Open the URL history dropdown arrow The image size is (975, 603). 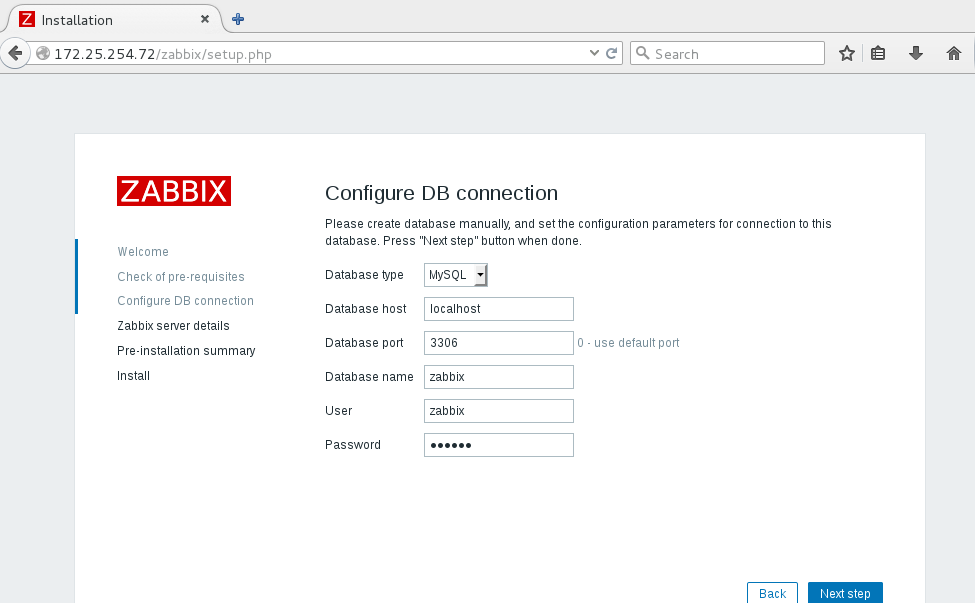click(x=594, y=53)
